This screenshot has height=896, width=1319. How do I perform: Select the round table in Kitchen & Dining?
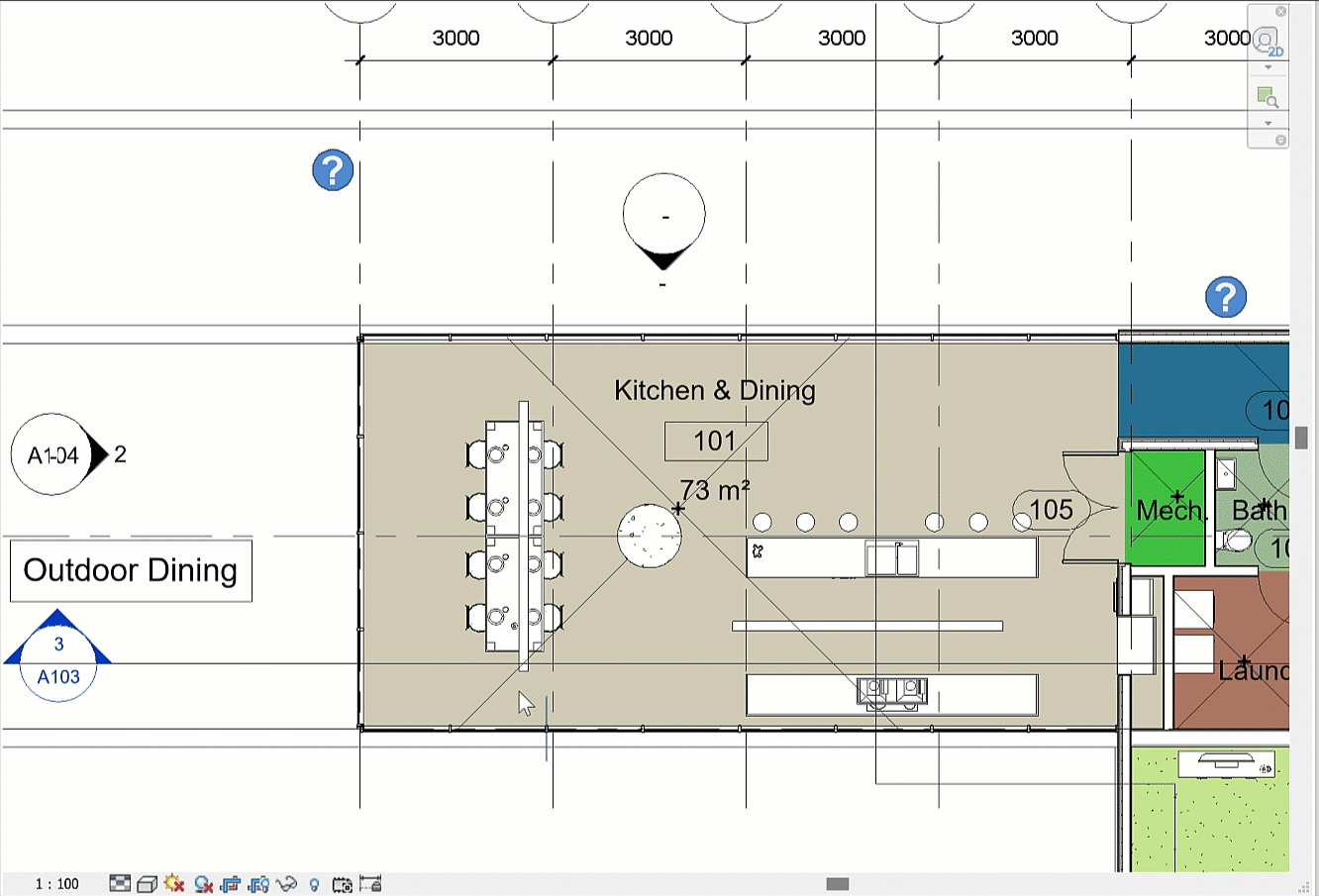coord(650,536)
